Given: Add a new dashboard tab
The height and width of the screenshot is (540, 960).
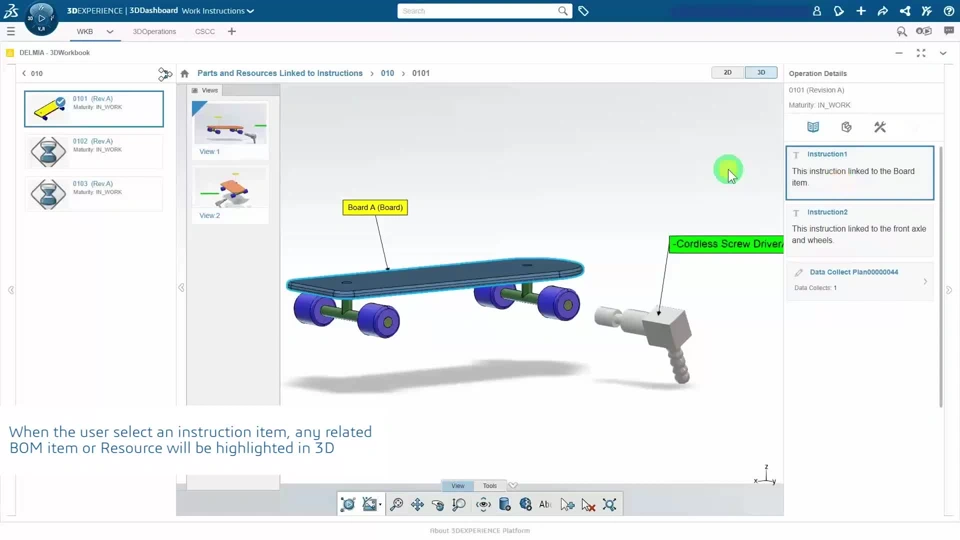Looking at the screenshot, I should point(231,31).
